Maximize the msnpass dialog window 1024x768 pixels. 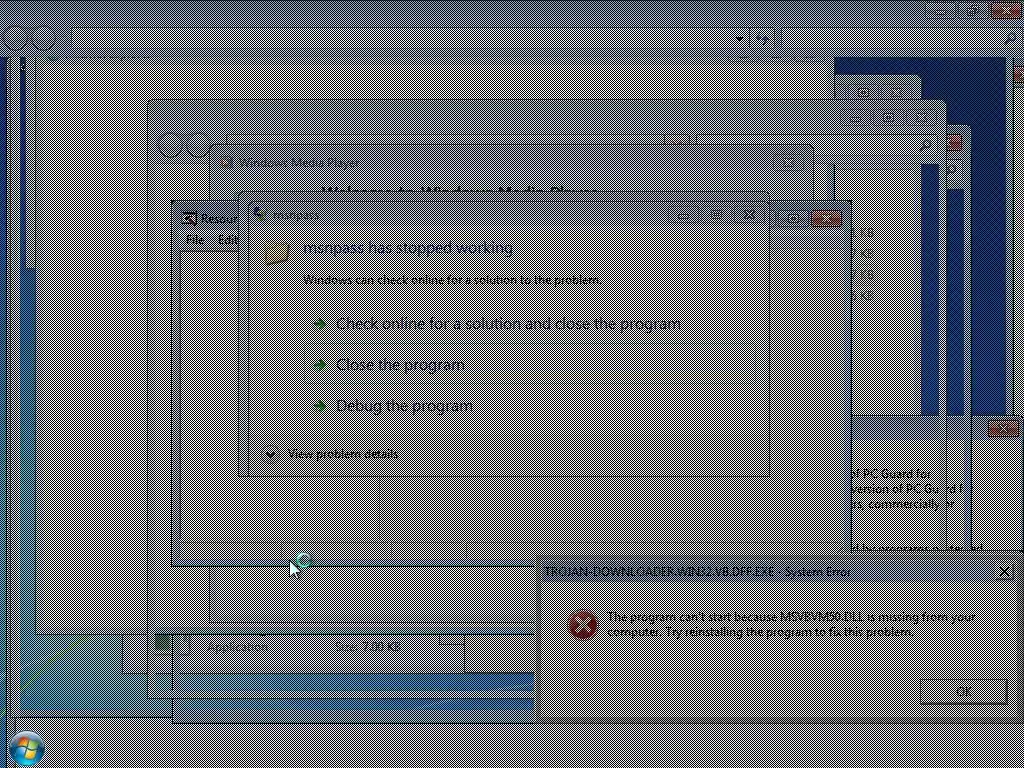(x=716, y=215)
